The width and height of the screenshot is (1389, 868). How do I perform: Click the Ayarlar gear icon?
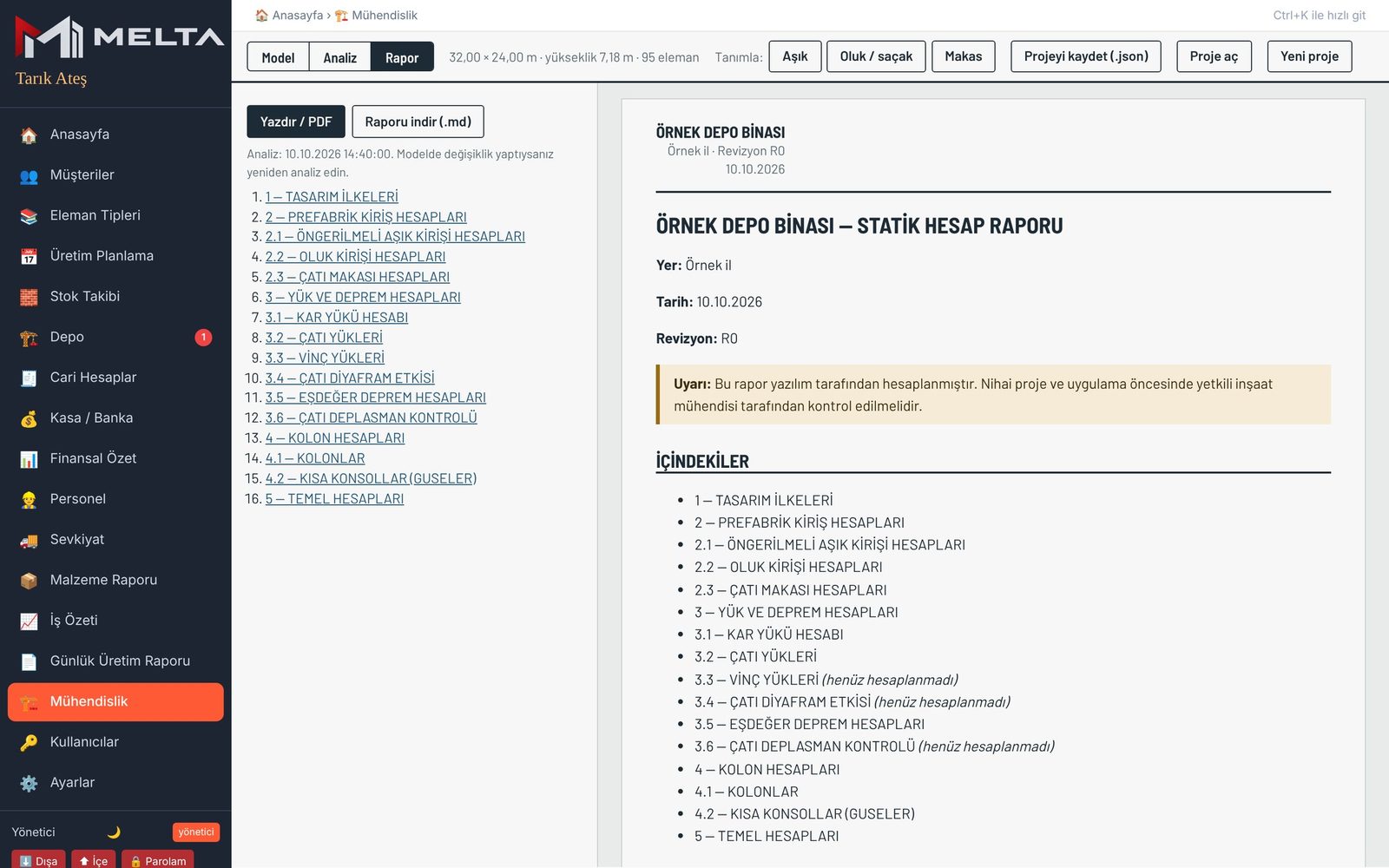(x=29, y=784)
